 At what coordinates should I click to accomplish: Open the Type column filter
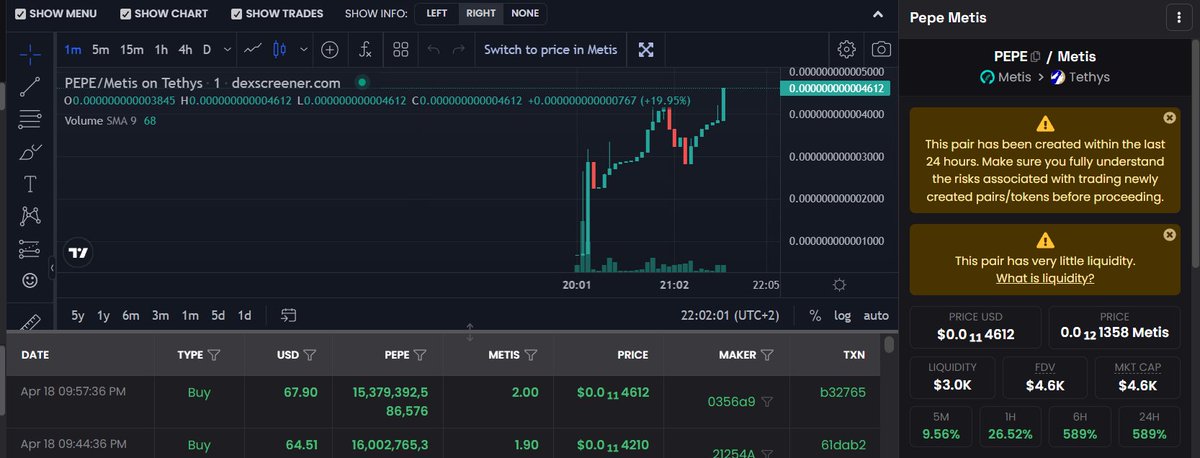pyautogui.click(x=213, y=354)
